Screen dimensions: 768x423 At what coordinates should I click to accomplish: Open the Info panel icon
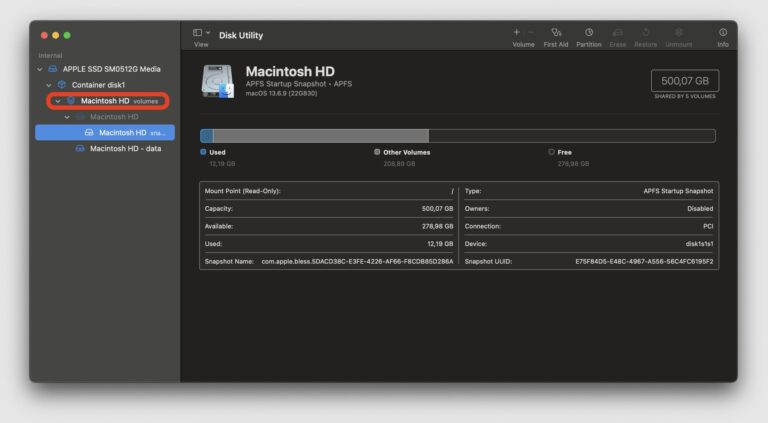(723, 32)
